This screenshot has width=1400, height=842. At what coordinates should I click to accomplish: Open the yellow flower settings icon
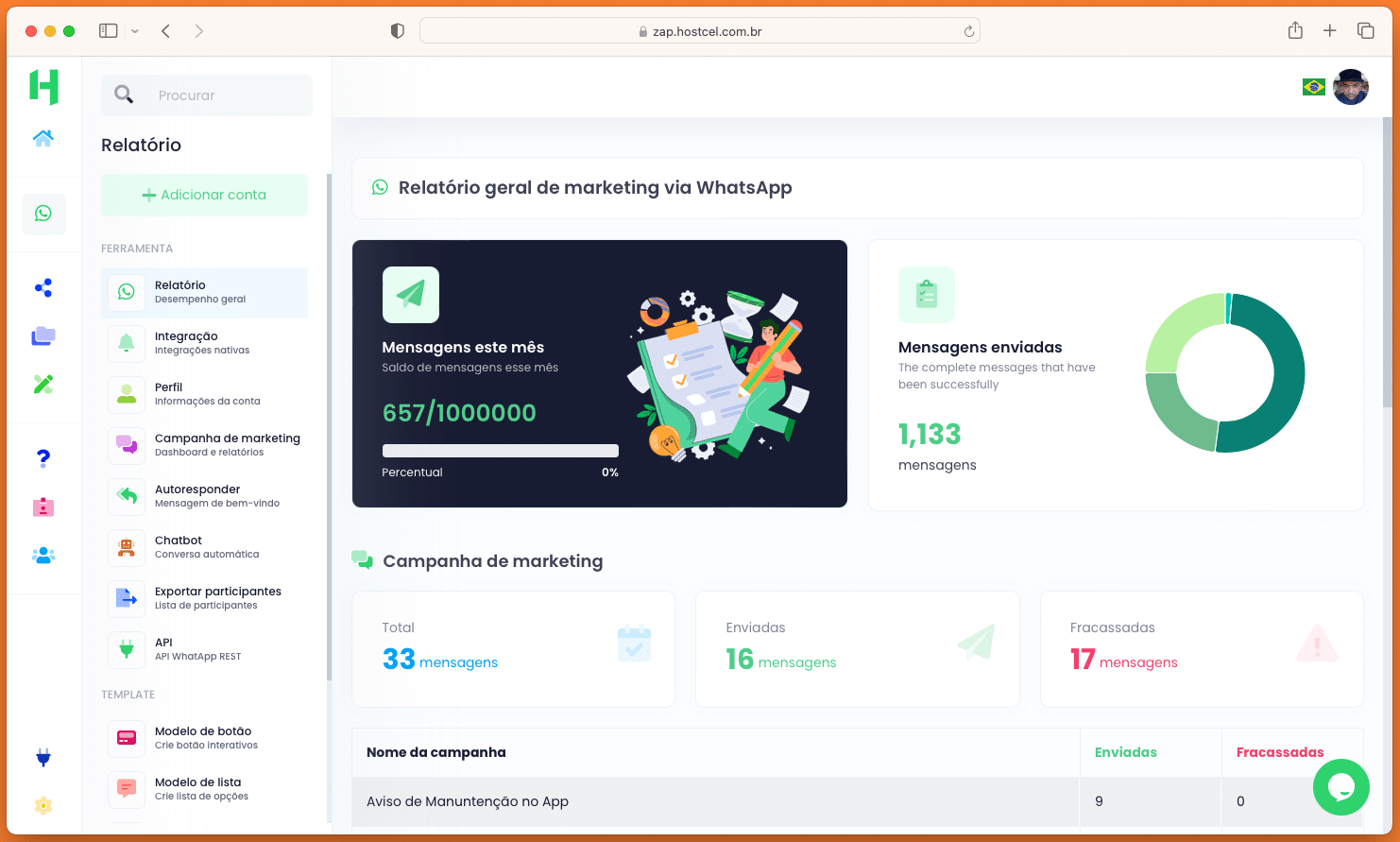43,805
